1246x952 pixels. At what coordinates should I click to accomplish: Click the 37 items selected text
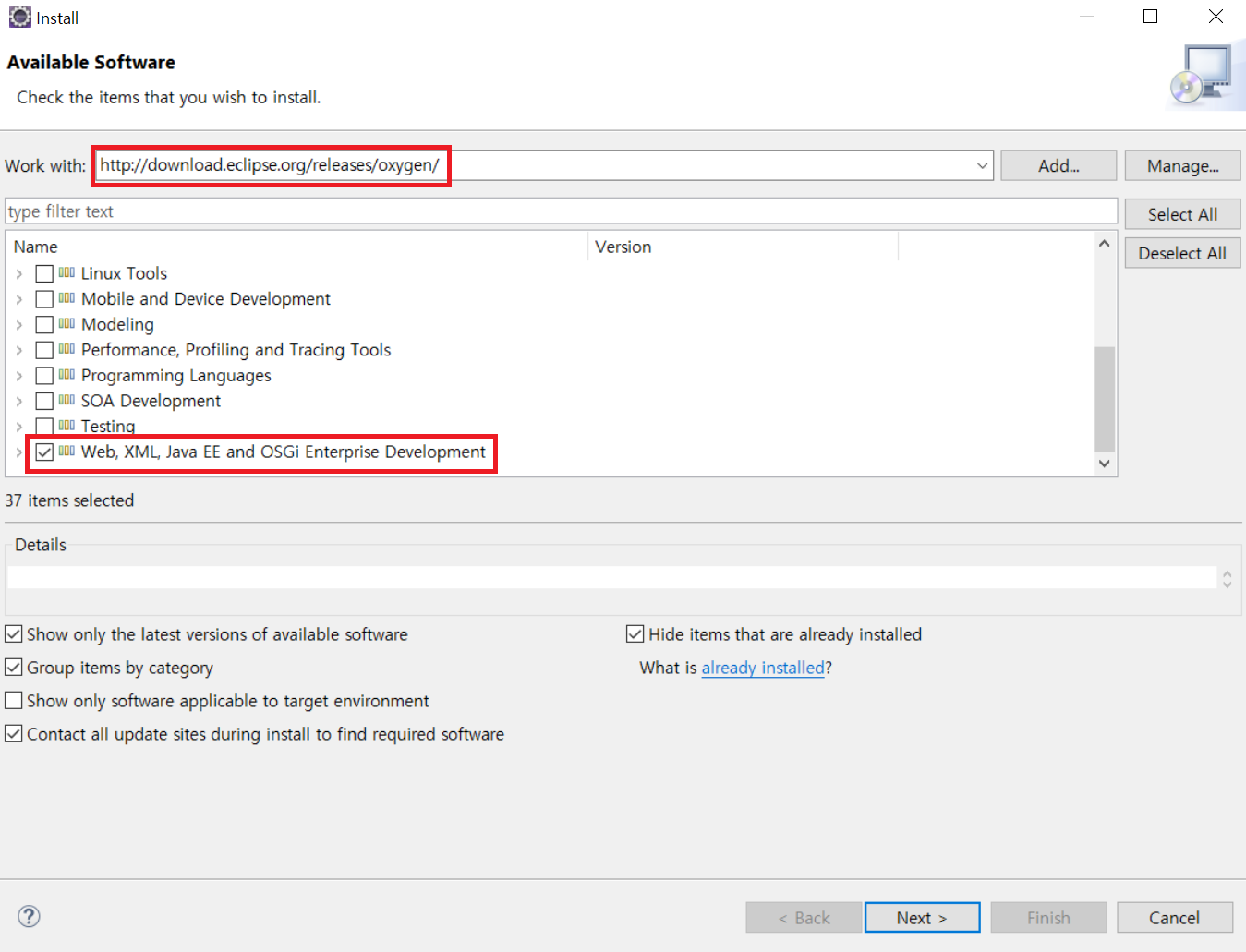point(69,500)
